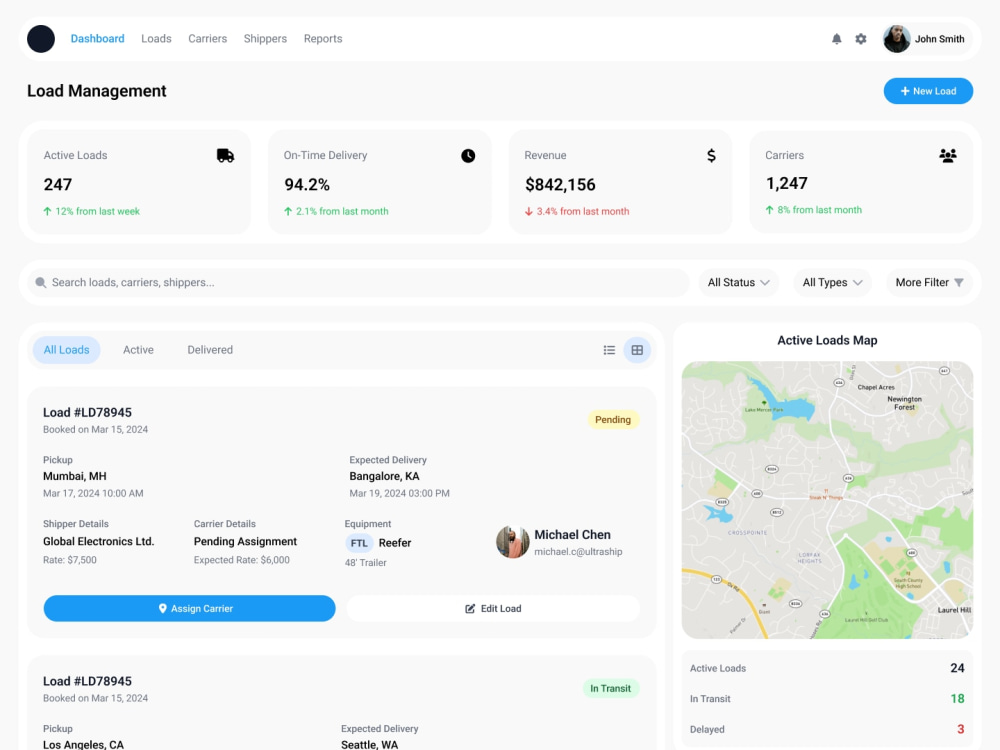Click the 1,247 carriers value

click(786, 184)
